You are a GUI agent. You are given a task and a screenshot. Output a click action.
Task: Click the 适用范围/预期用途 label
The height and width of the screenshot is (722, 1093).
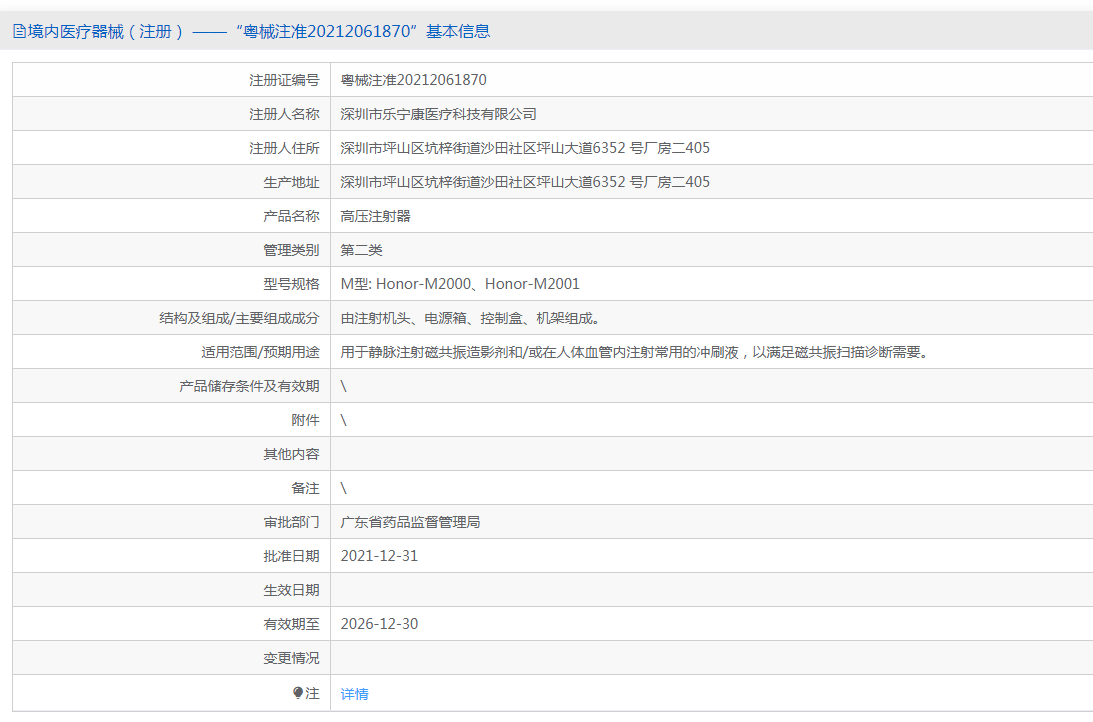coord(260,353)
